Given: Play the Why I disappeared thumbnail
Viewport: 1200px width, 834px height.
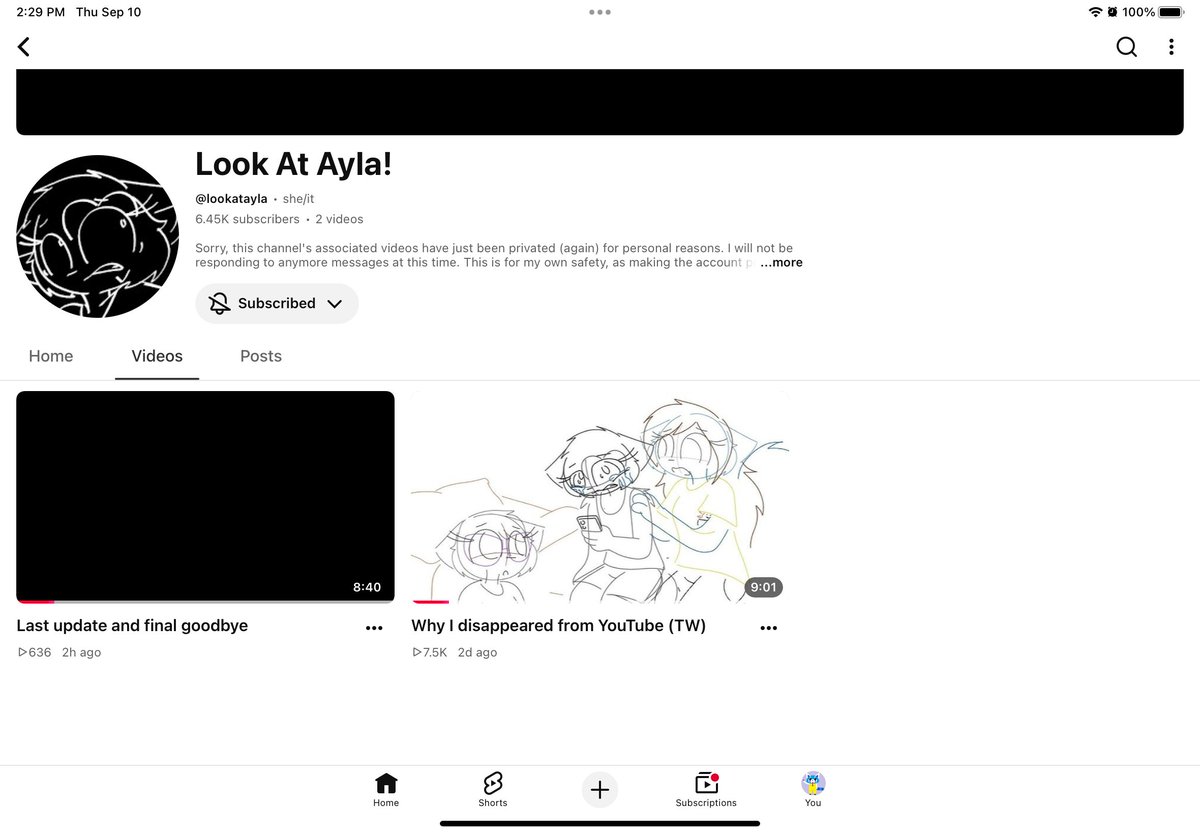Looking at the screenshot, I should pyautogui.click(x=600, y=496).
